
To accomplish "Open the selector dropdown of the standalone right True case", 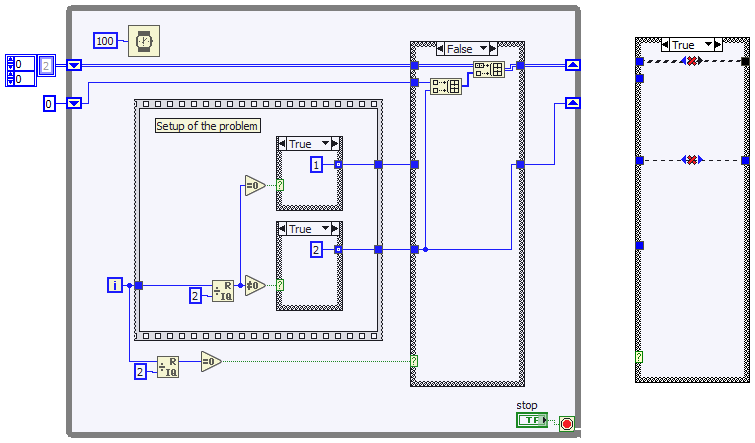I will pyautogui.click(x=708, y=45).
